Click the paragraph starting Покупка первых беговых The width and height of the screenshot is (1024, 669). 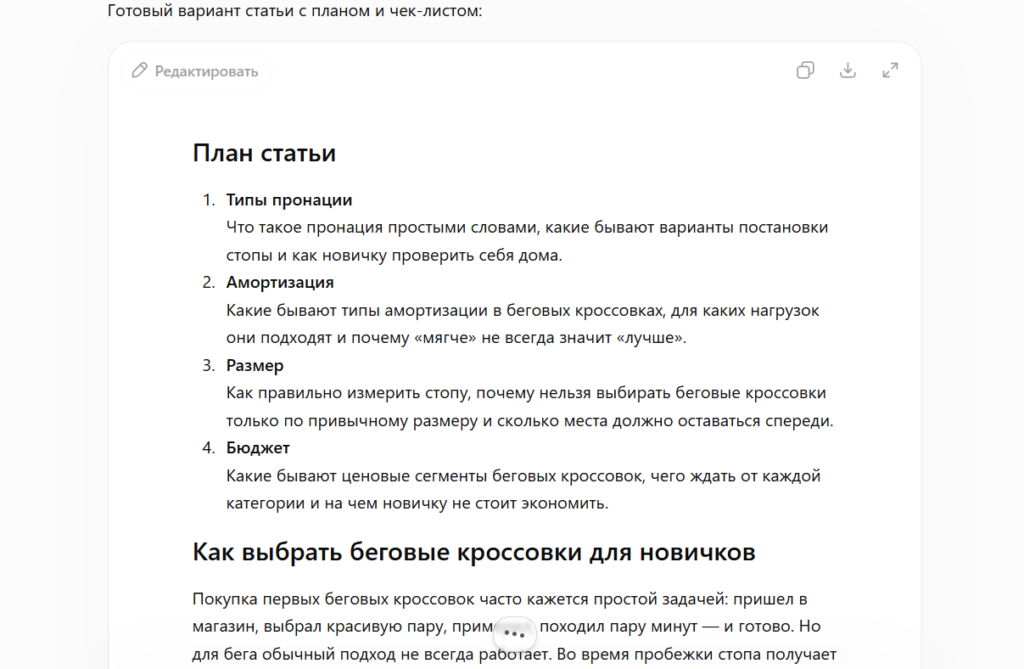515,627
